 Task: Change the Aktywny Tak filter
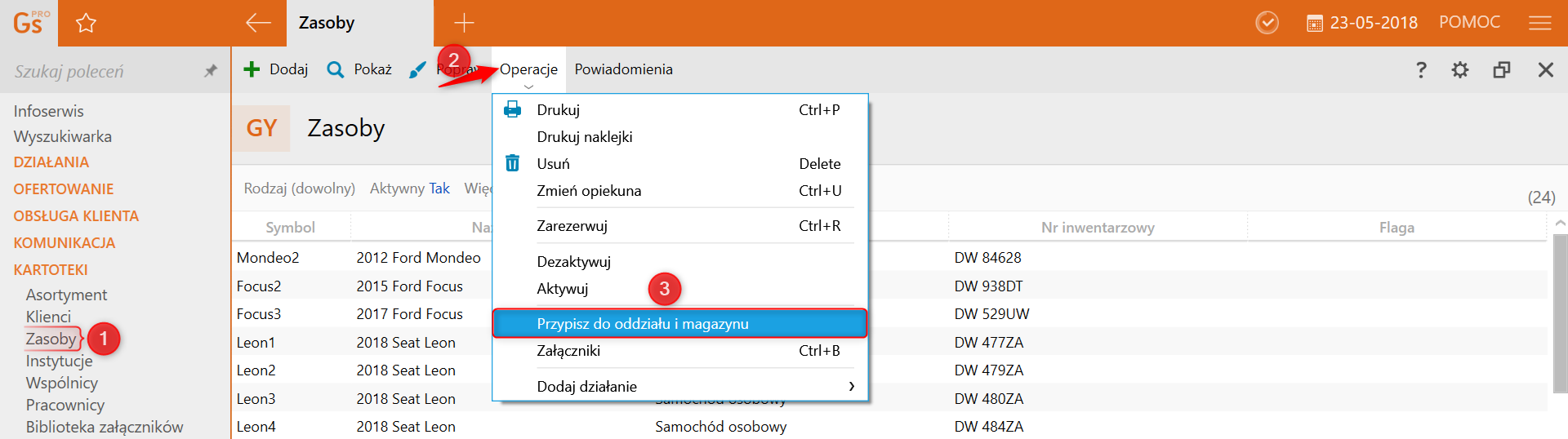[x=410, y=188]
